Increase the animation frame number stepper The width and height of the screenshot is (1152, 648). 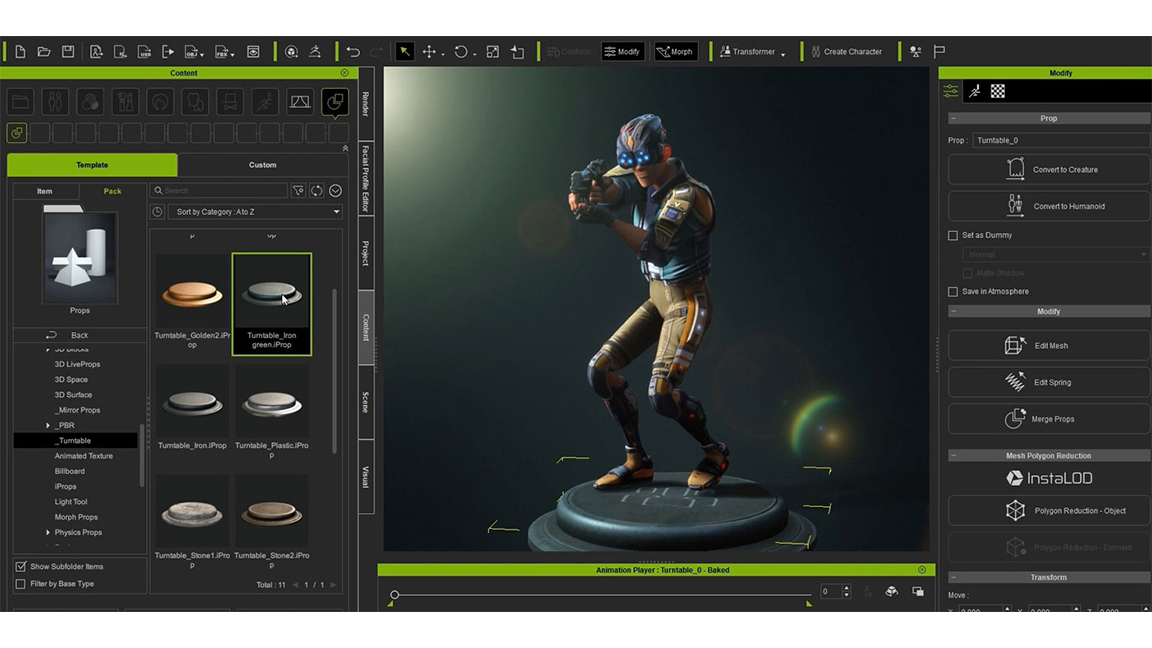(x=846, y=588)
